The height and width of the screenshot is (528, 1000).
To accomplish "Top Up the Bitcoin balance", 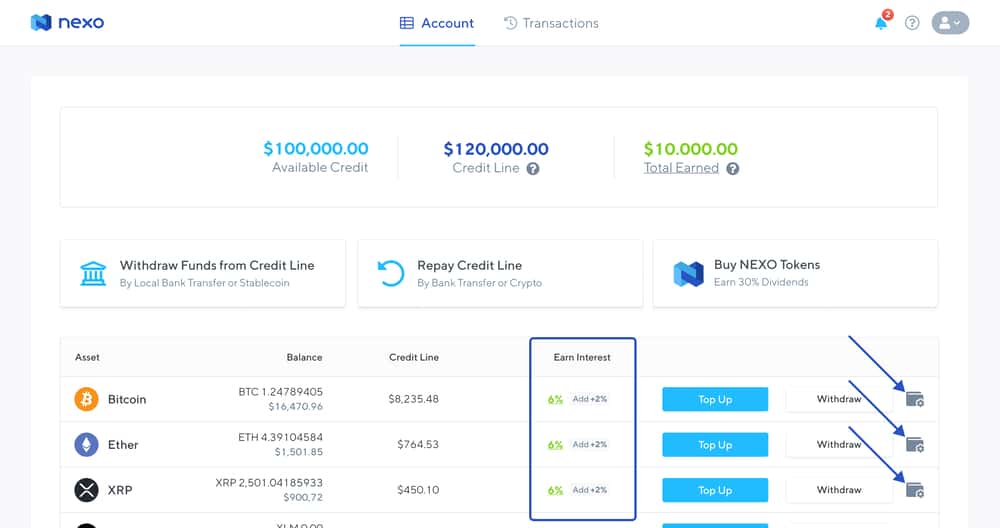I will pyautogui.click(x=715, y=399).
